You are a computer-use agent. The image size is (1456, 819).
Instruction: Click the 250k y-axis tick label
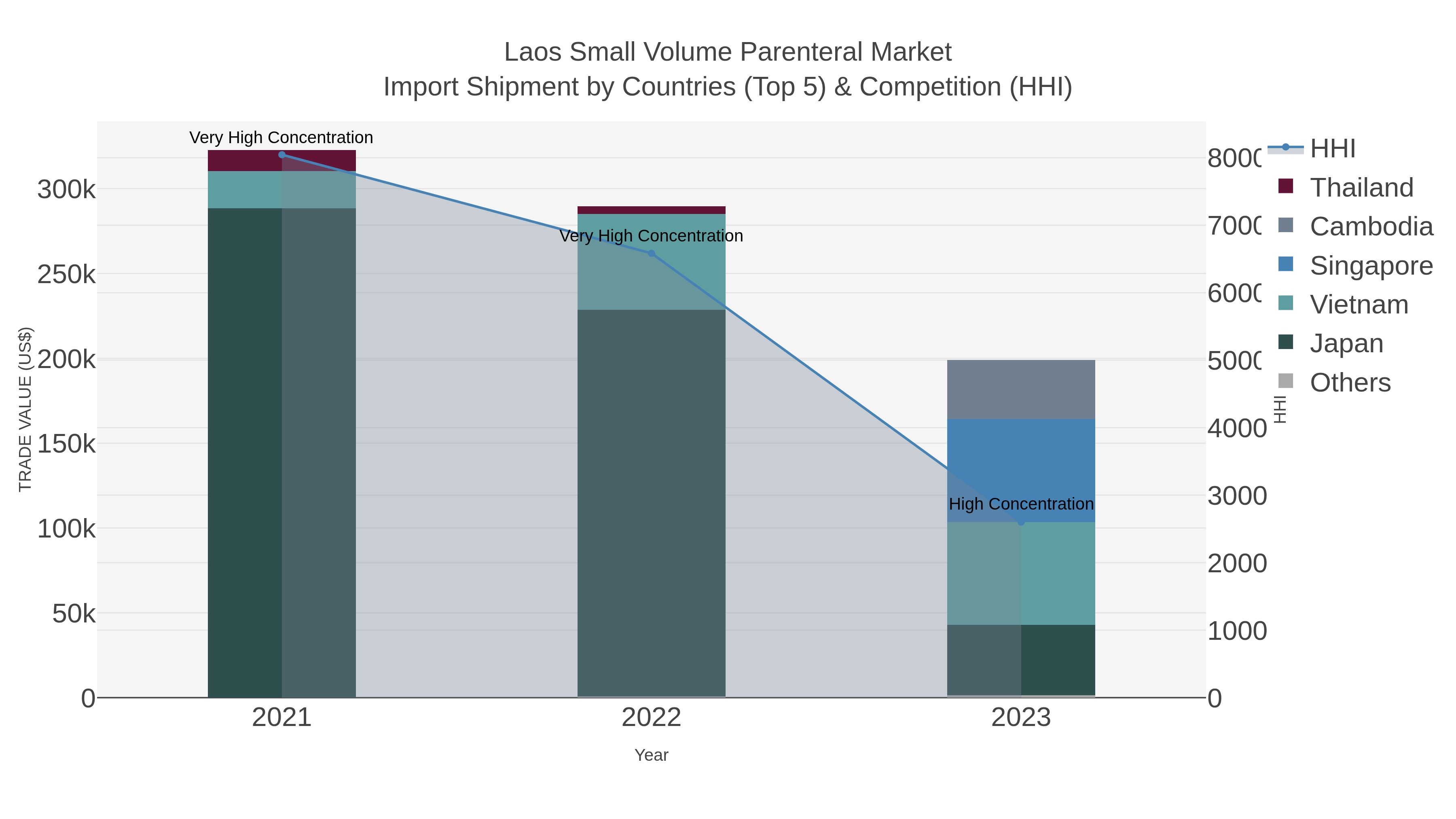coord(66,275)
